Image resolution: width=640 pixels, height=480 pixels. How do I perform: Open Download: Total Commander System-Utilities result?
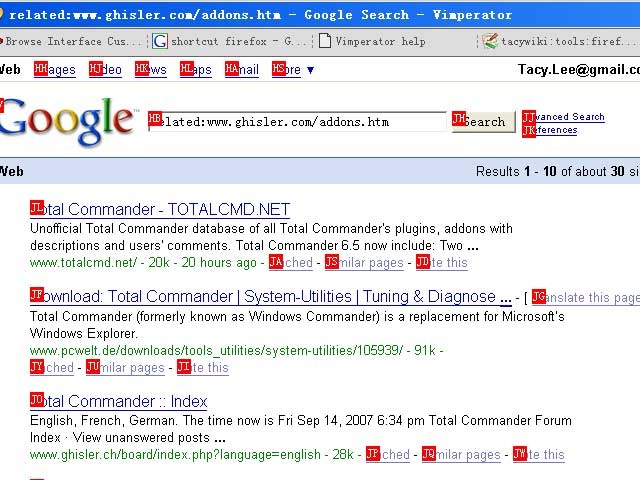(x=271, y=296)
